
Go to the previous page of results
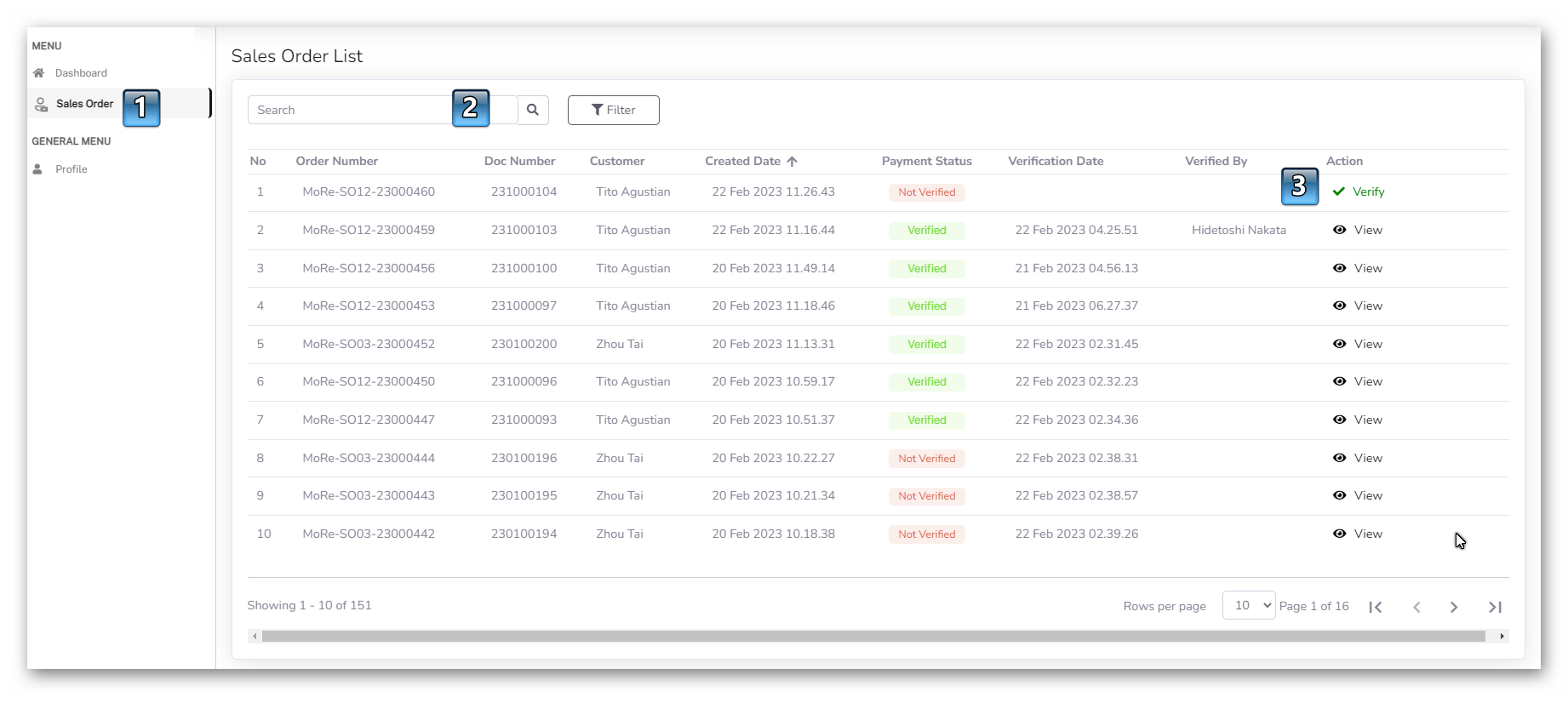[x=1416, y=607]
